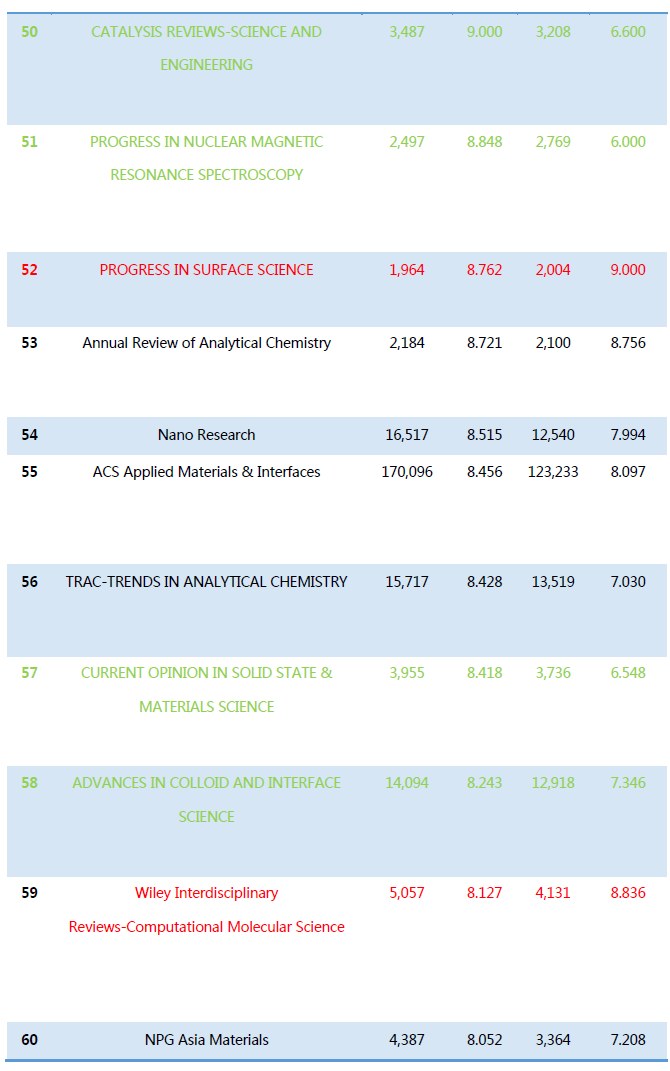Click rank number 60 in last row
Viewport: 670px width, 1071px height.
(29, 1040)
